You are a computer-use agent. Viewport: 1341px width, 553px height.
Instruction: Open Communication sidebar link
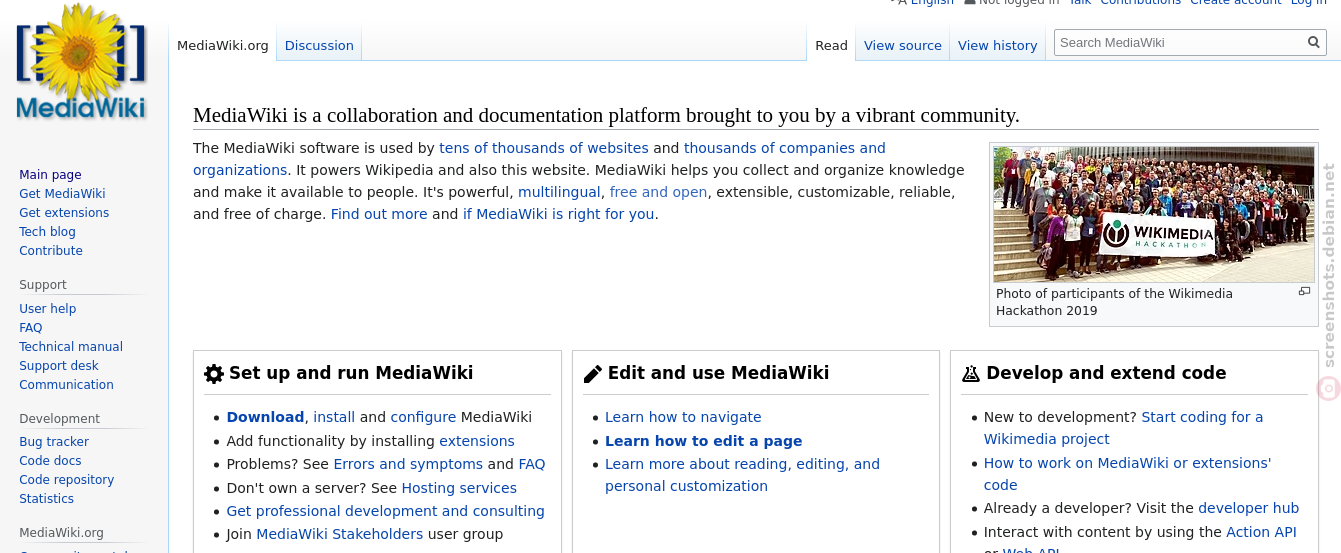coord(66,385)
